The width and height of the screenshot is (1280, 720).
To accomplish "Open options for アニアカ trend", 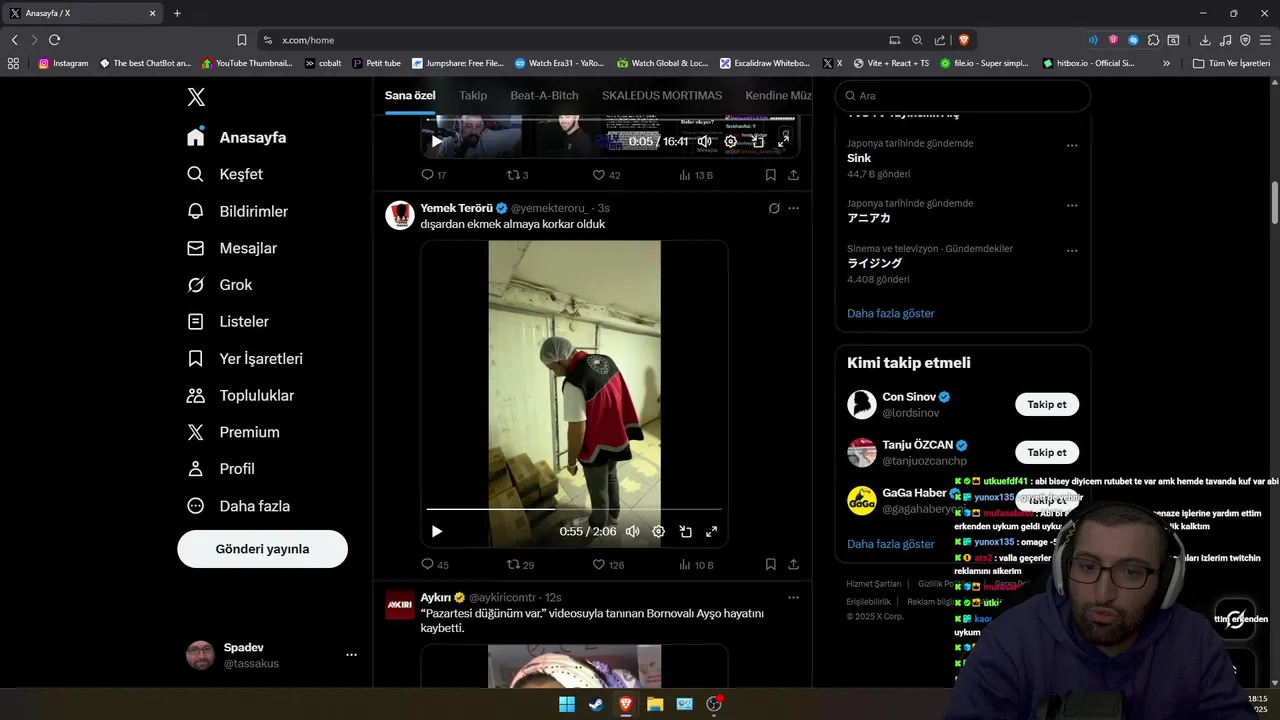I will coord(1072,205).
